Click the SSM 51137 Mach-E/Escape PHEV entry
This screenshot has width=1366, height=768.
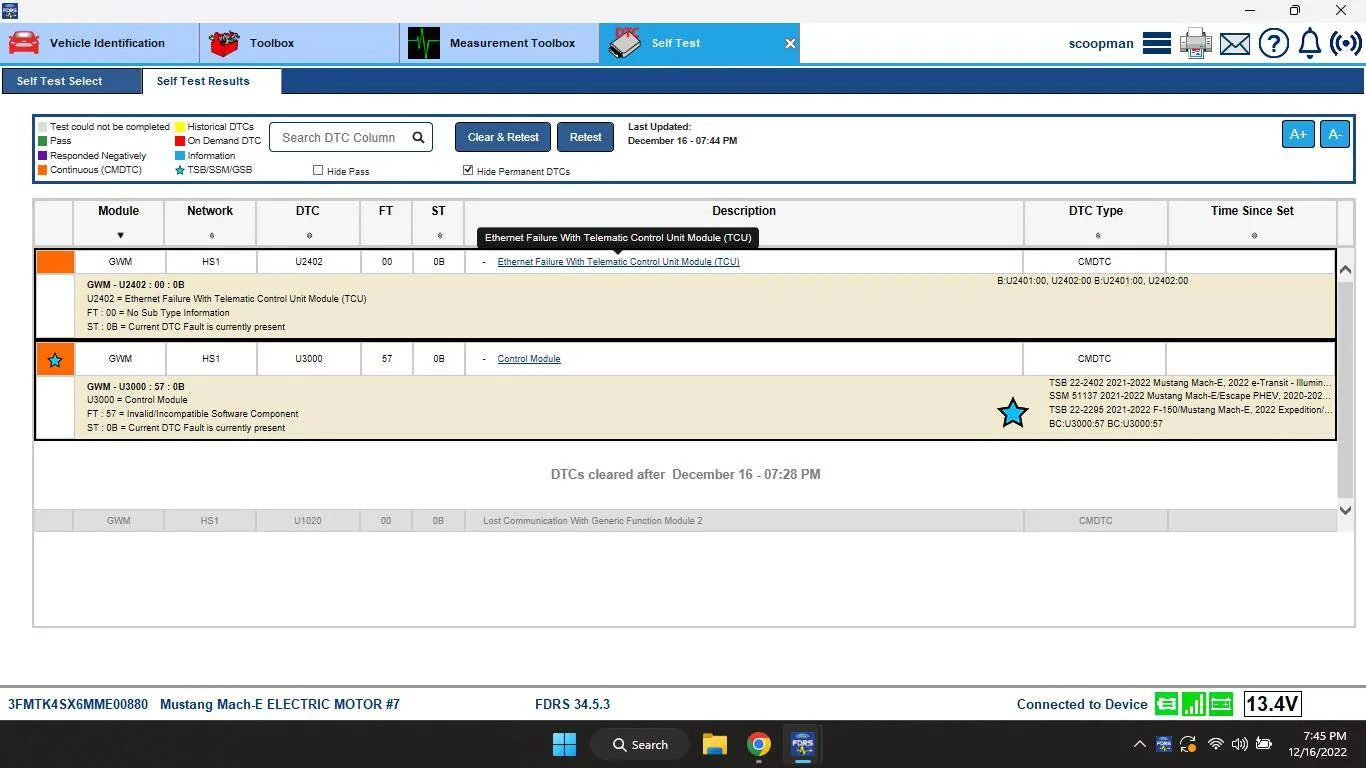tap(1190, 396)
